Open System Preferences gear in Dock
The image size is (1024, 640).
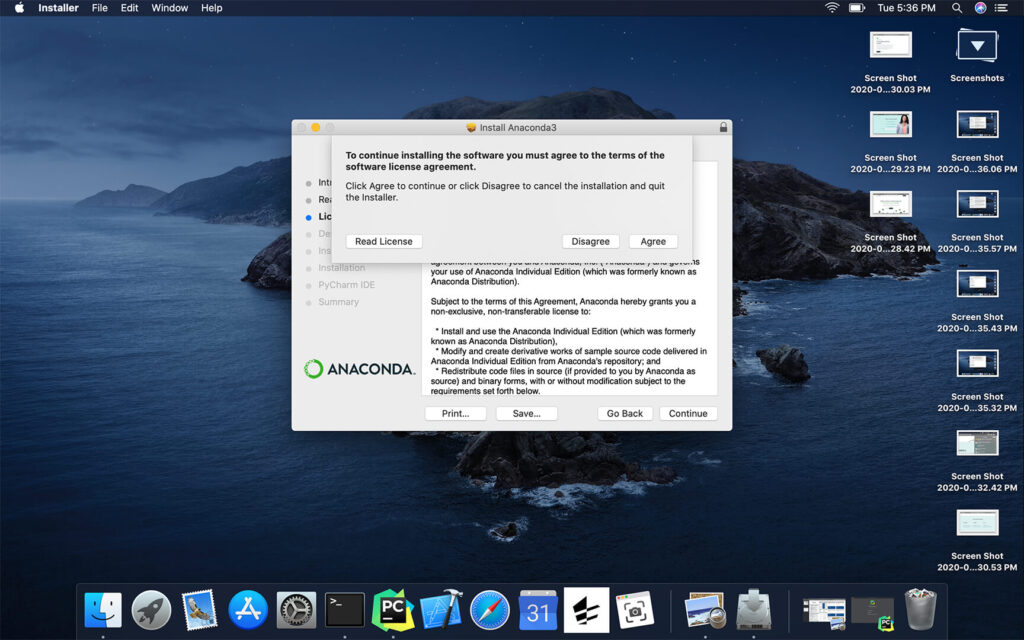click(296, 611)
